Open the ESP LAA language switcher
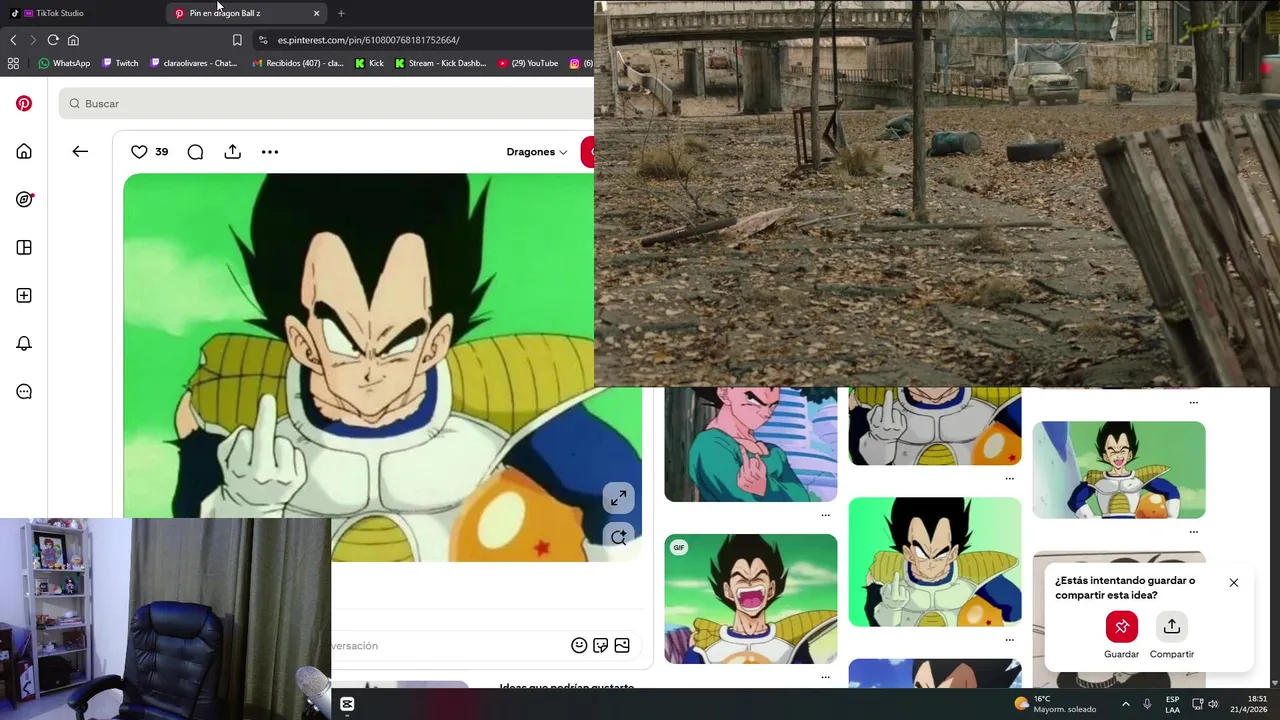The width and height of the screenshot is (1280, 720). point(1173,704)
